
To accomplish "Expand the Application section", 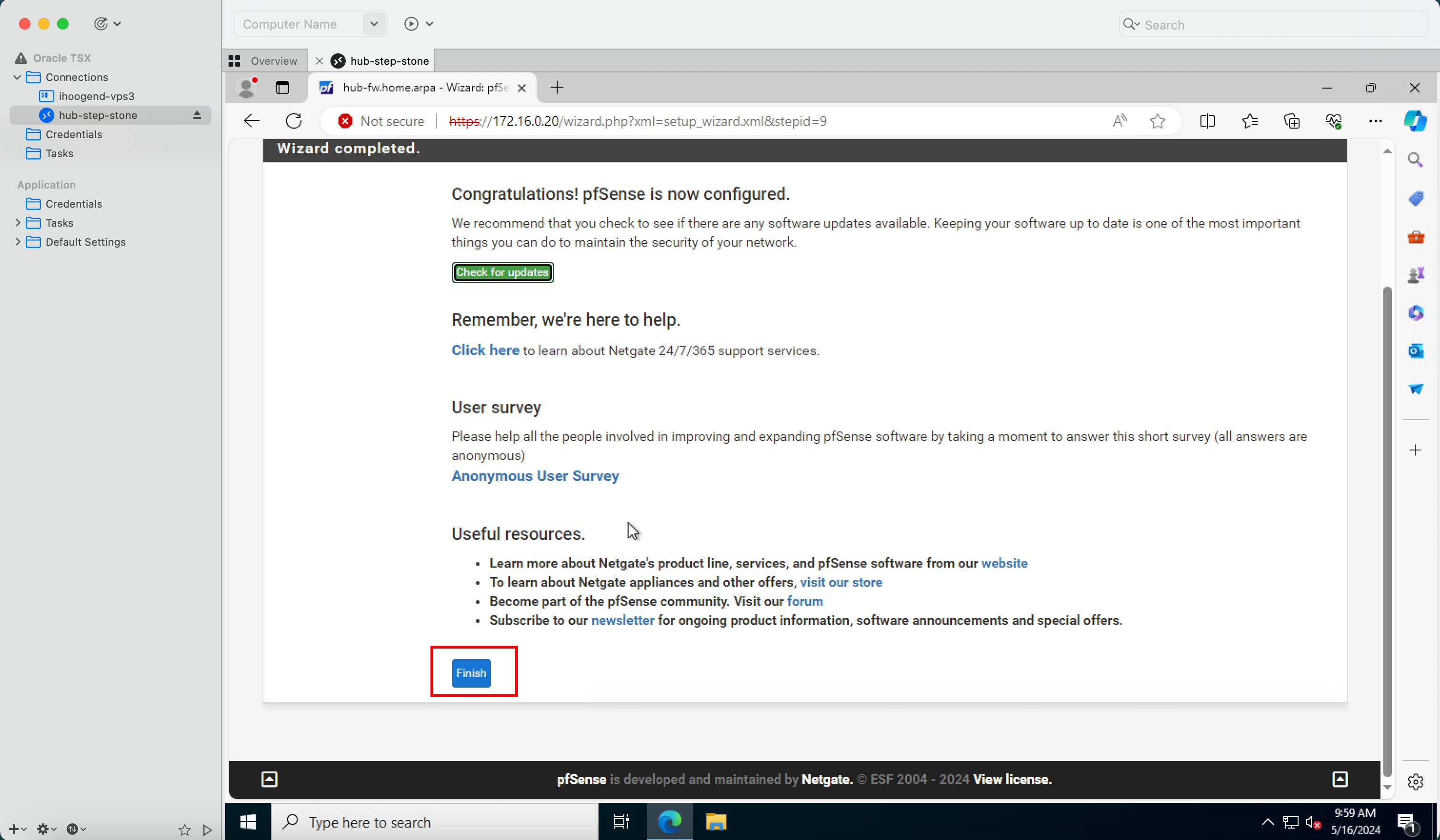I will pyautogui.click(x=46, y=184).
